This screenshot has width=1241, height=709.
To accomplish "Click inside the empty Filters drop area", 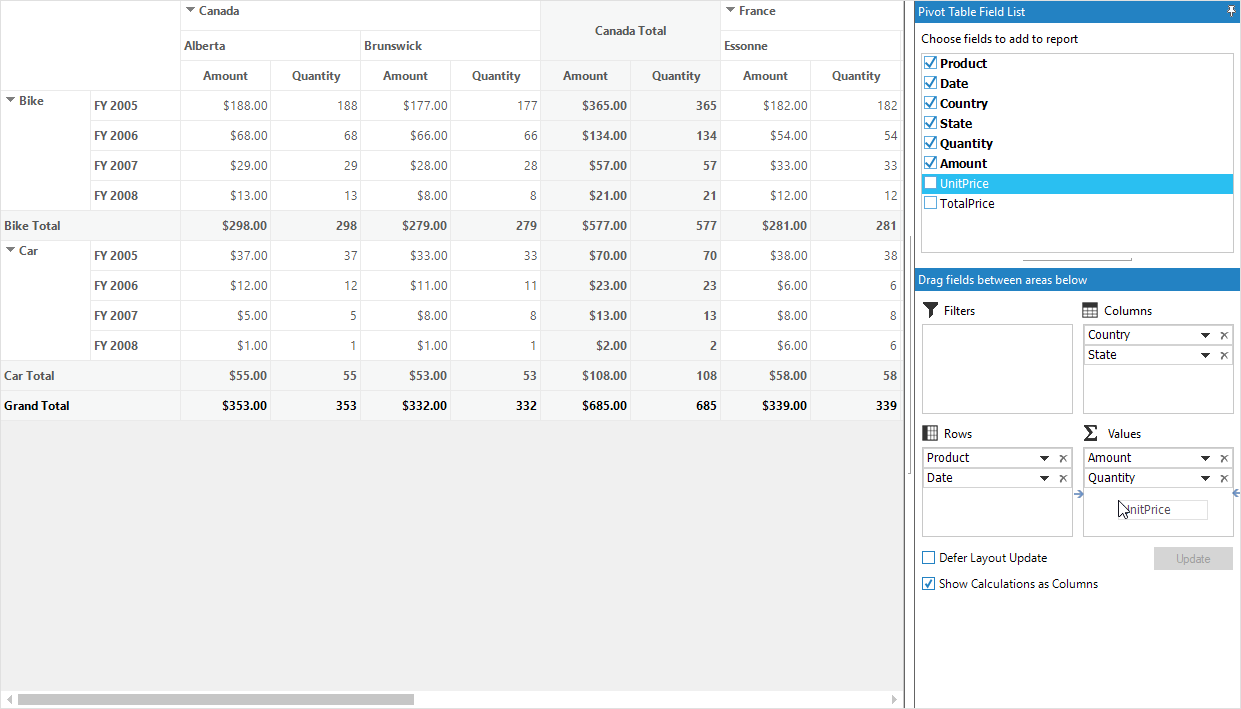I will tap(997, 369).
